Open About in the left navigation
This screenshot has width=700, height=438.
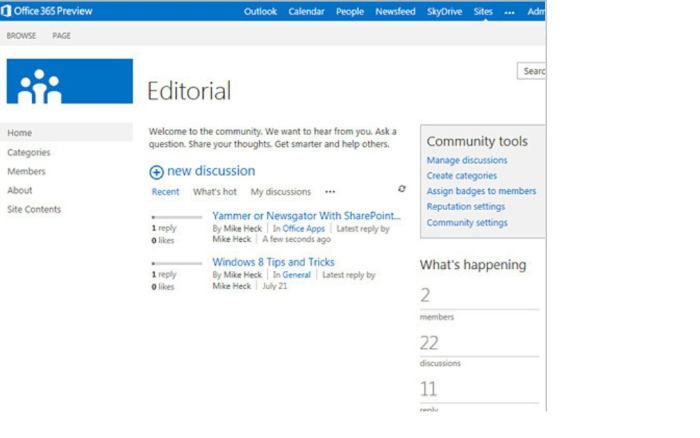point(20,190)
